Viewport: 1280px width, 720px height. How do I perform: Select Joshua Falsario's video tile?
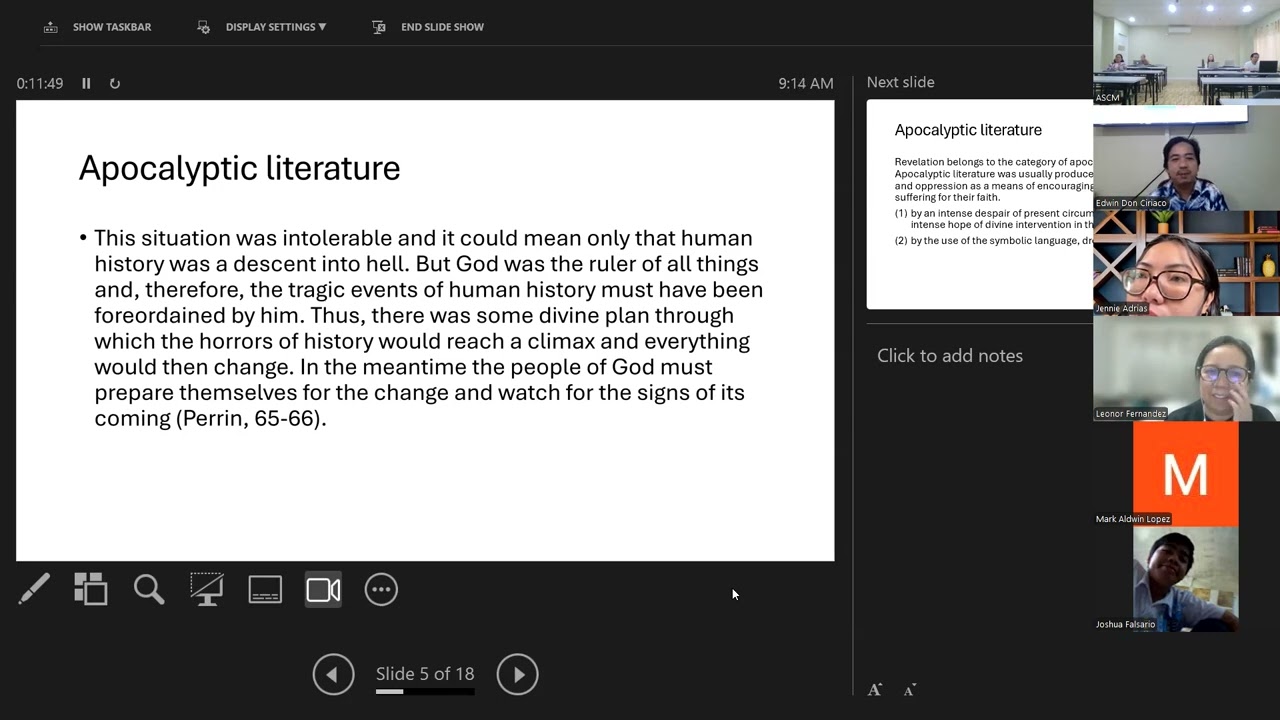1186,579
